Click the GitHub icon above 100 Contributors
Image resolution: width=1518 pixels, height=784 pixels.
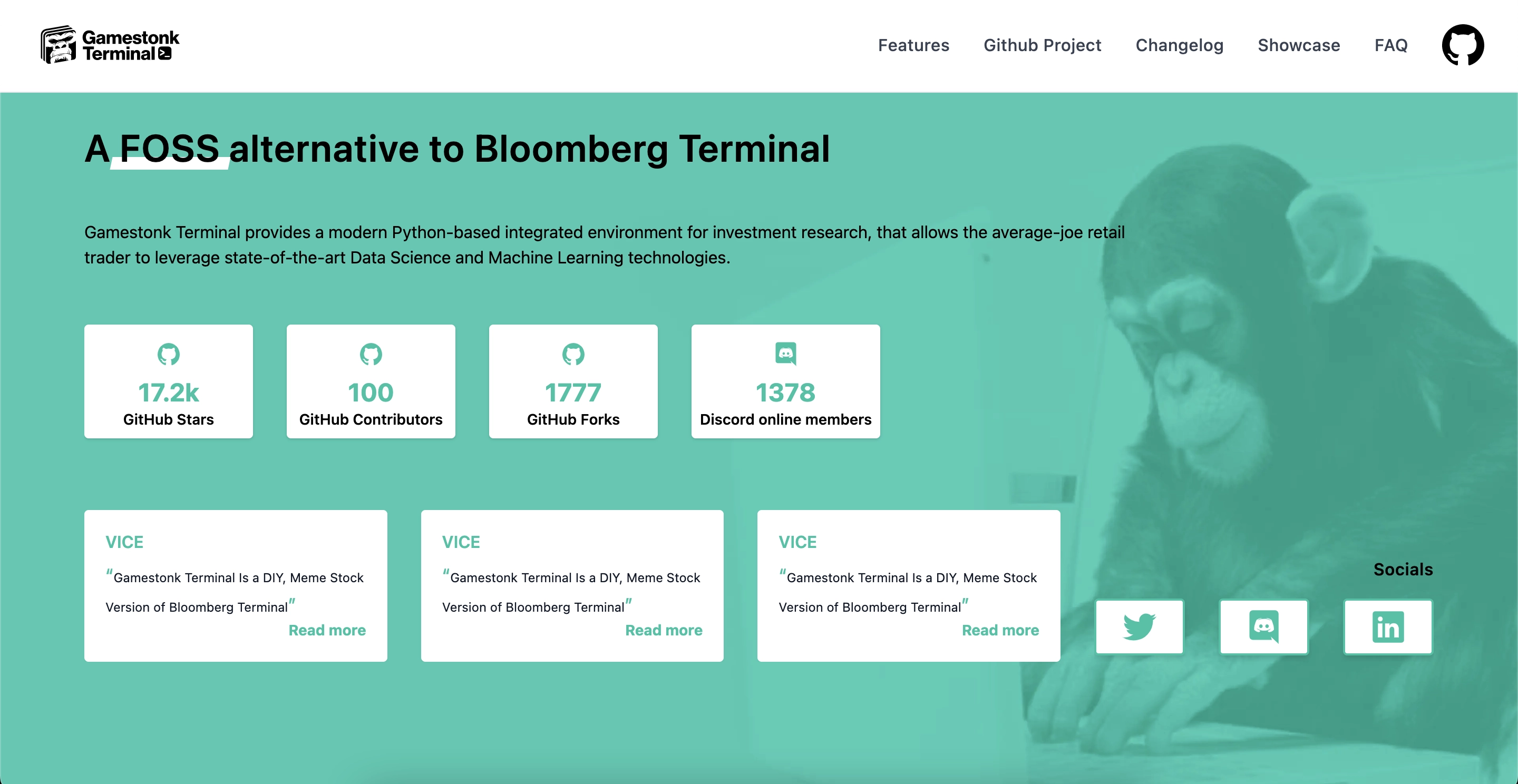371,354
